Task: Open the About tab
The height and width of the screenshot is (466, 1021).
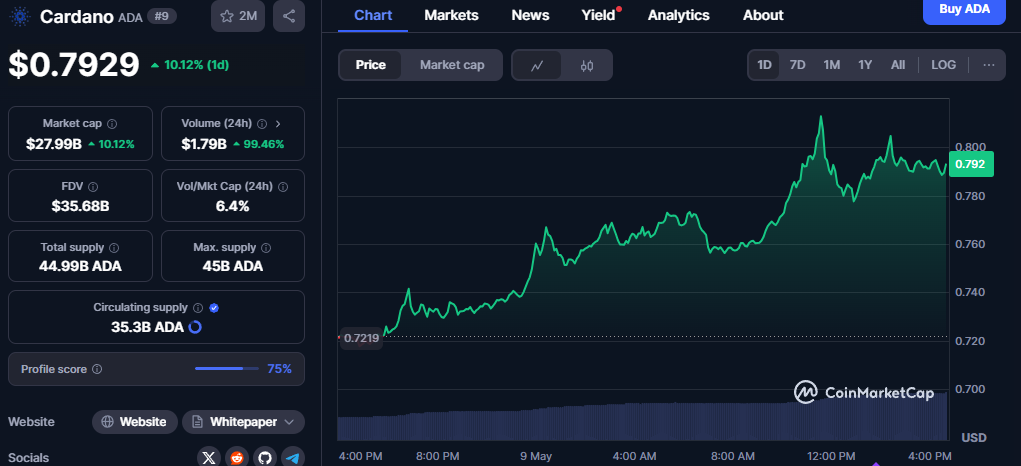Action: [763, 15]
